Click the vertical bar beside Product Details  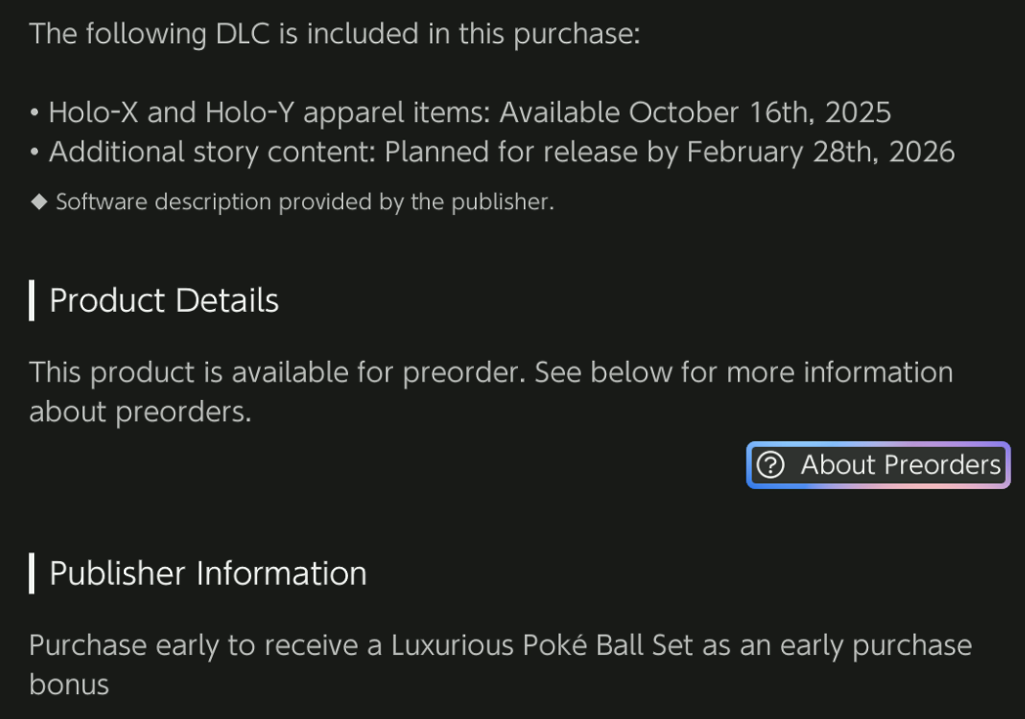(x=32, y=301)
